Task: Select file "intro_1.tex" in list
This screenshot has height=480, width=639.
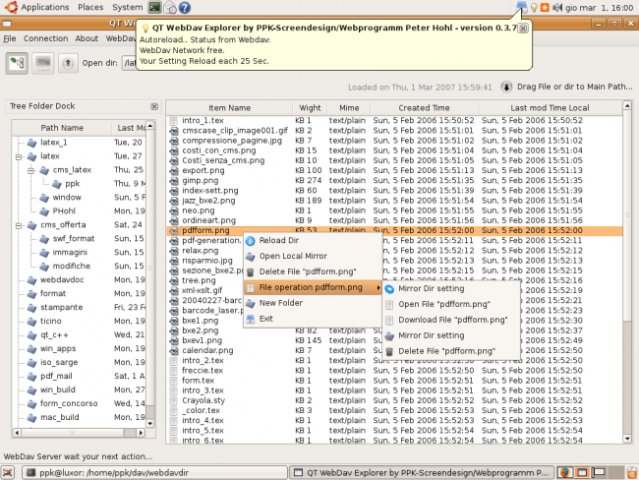Action: click(203, 121)
